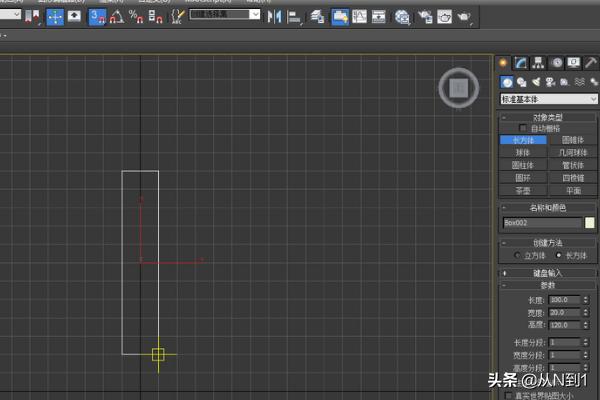Enable the 真实世界贴图大小 checkbox
This screenshot has width=600, height=400.
[508, 395]
